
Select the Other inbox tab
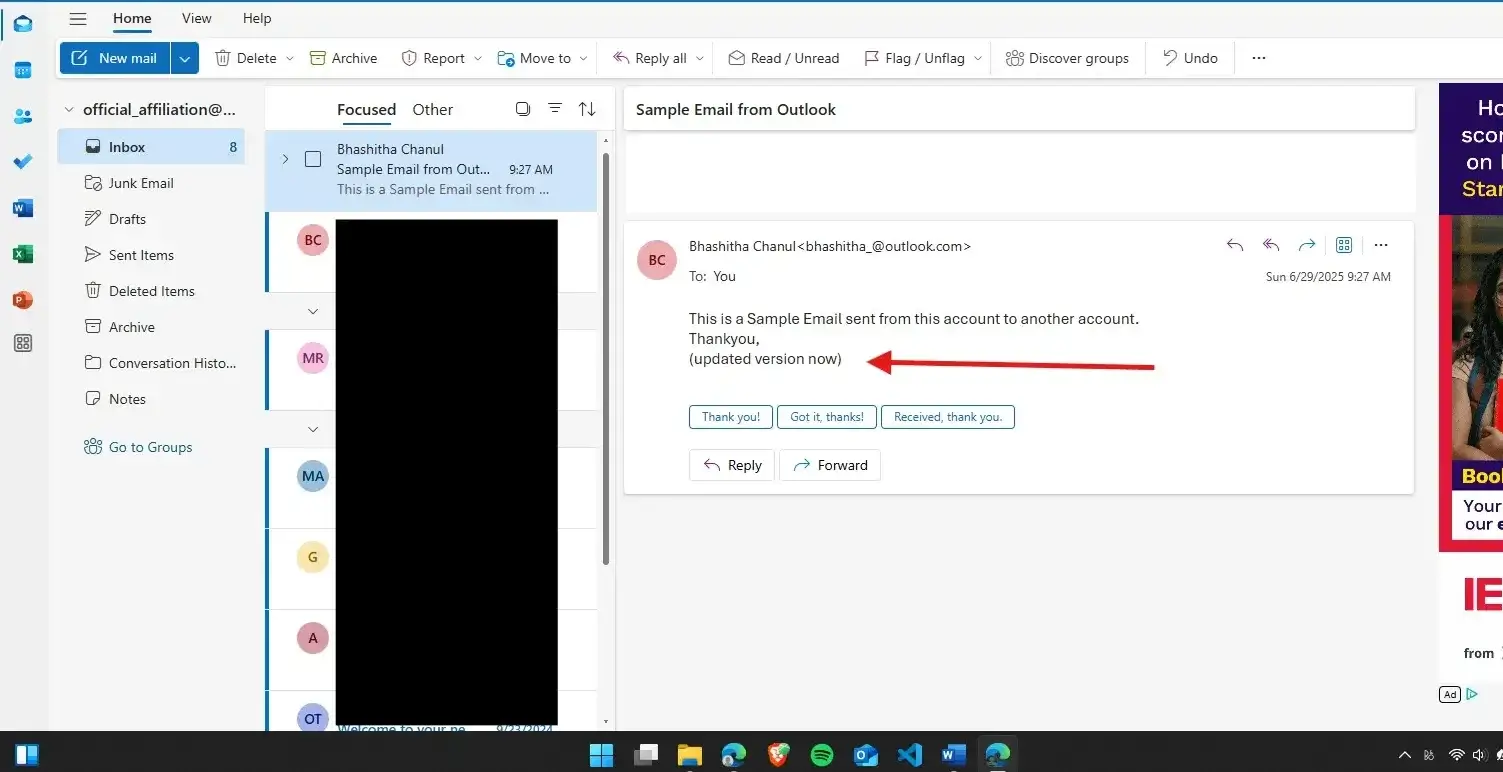click(432, 110)
